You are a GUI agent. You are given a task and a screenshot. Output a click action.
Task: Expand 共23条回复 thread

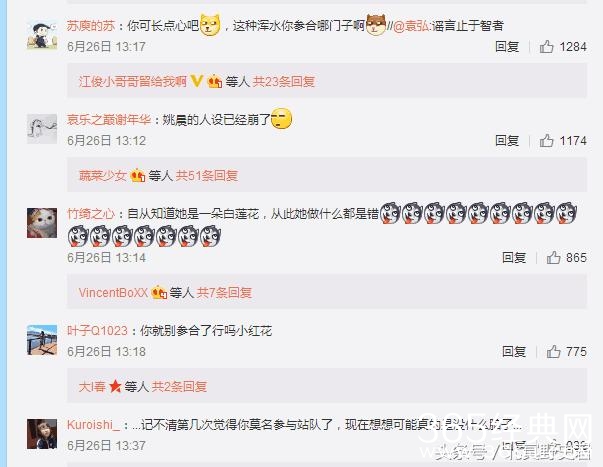[x=284, y=82]
